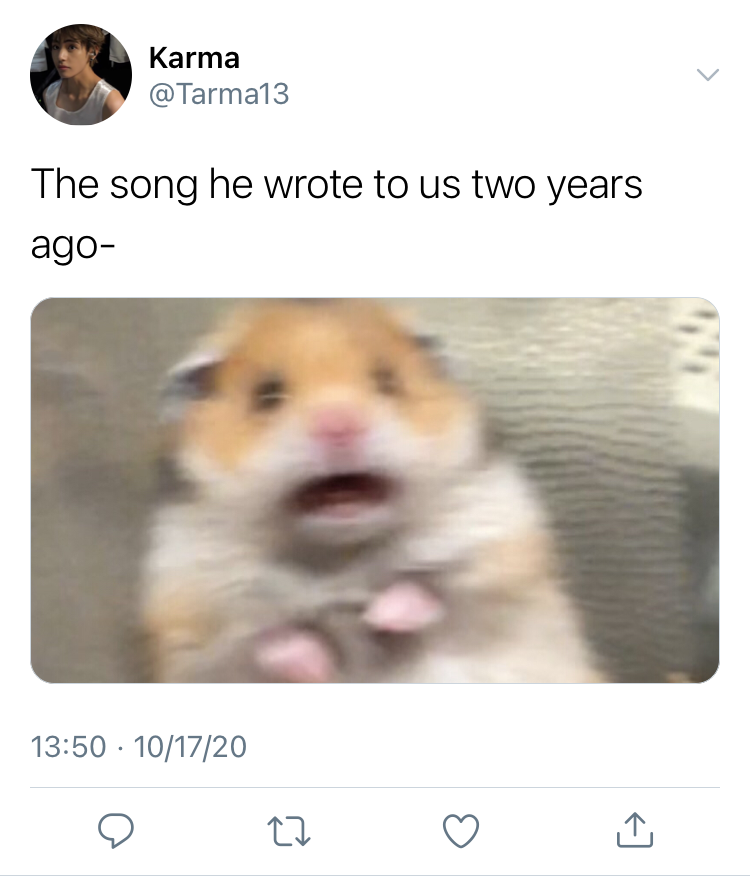View the blurry hamster image full size
The image size is (750, 876).
[375, 490]
